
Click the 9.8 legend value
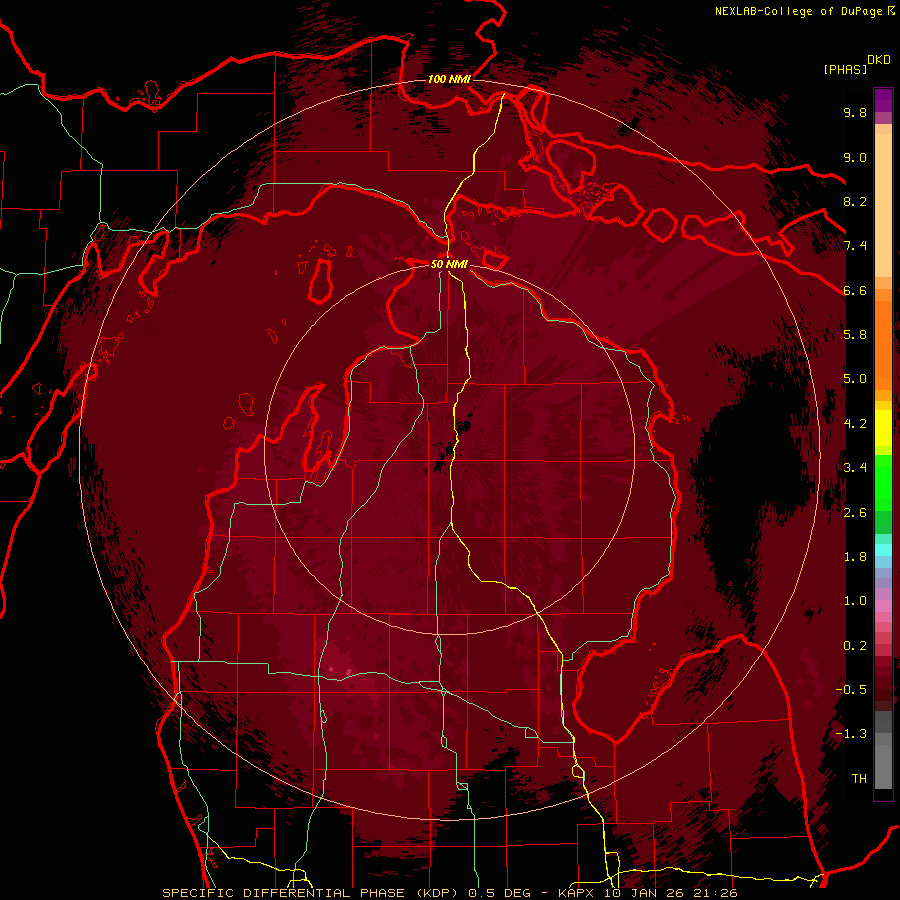[x=855, y=112]
